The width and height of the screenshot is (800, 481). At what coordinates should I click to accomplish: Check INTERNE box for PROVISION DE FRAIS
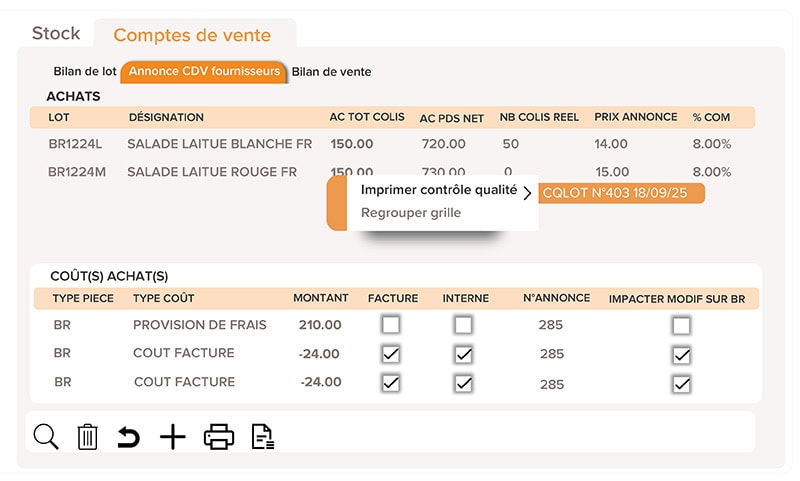[463, 325]
